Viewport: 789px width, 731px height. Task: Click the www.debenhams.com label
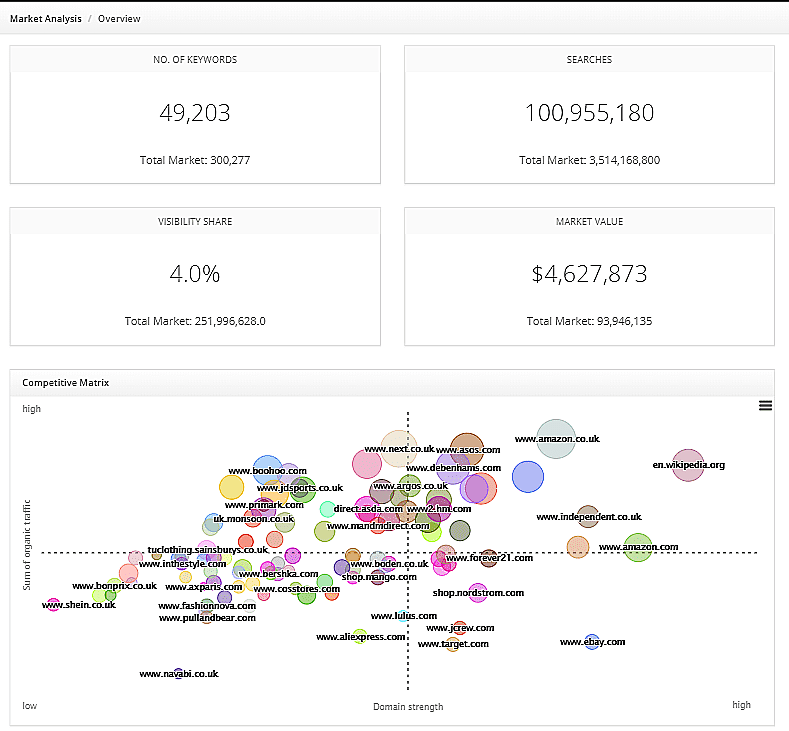tap(453, 468)
